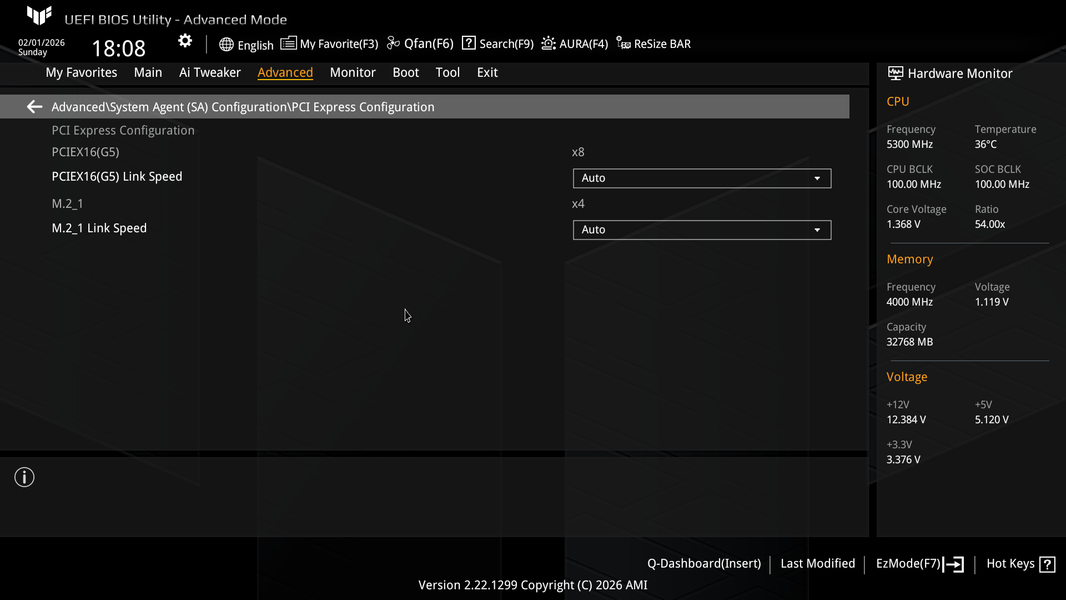Click the 12.384 V reading

point(906,419)
